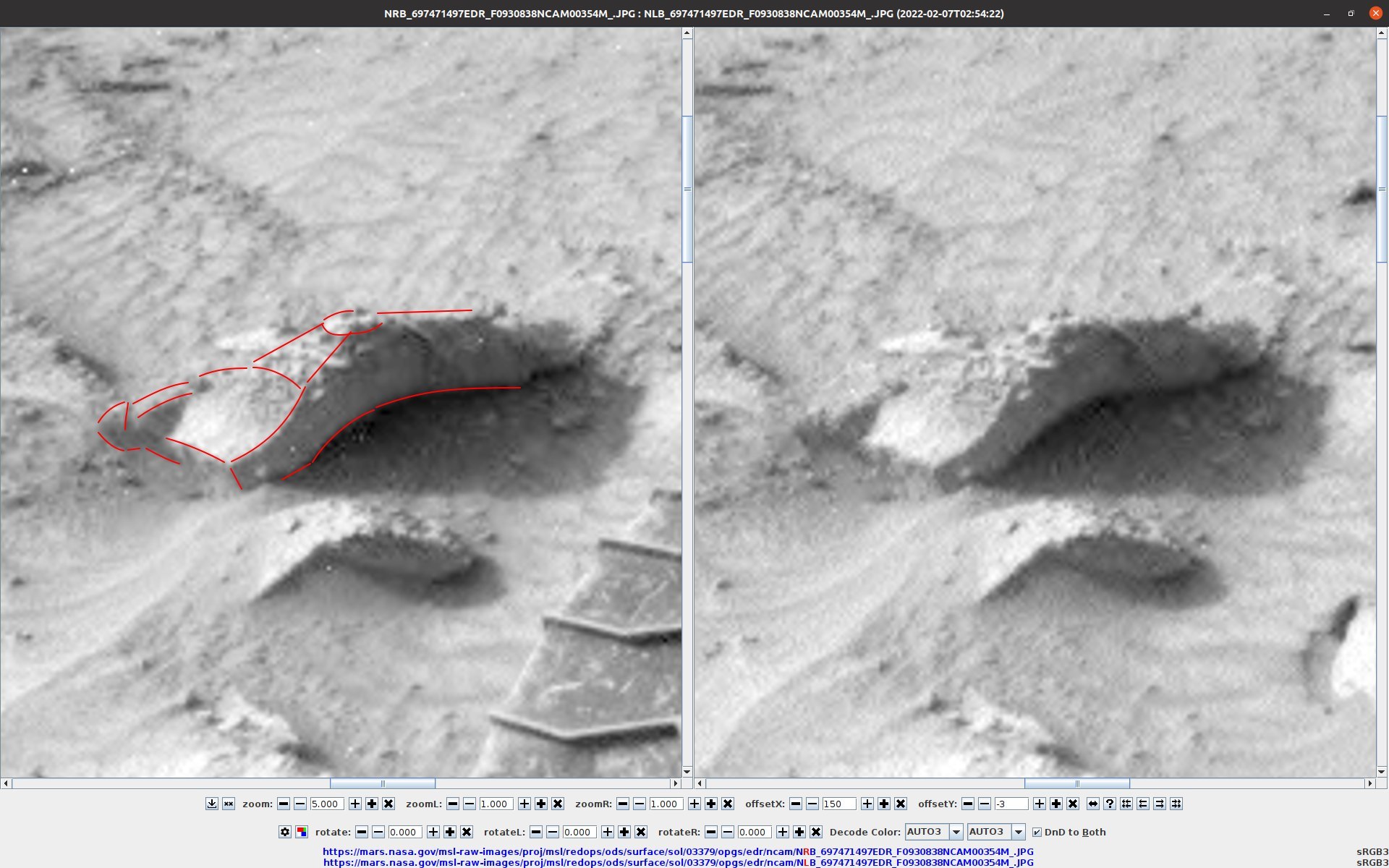Click the bold plus button for zoomL
The width and height of the screenshot is (1389, 868).
pos(541,804)
